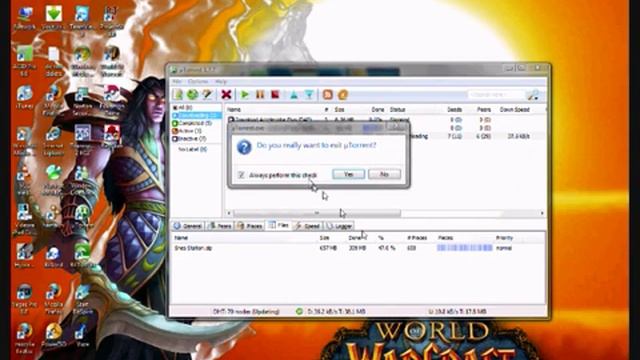The height and width of the screenshot is (360, 640).
Task: Click the DHT nodes status bar entry
Action: (246, 311)
